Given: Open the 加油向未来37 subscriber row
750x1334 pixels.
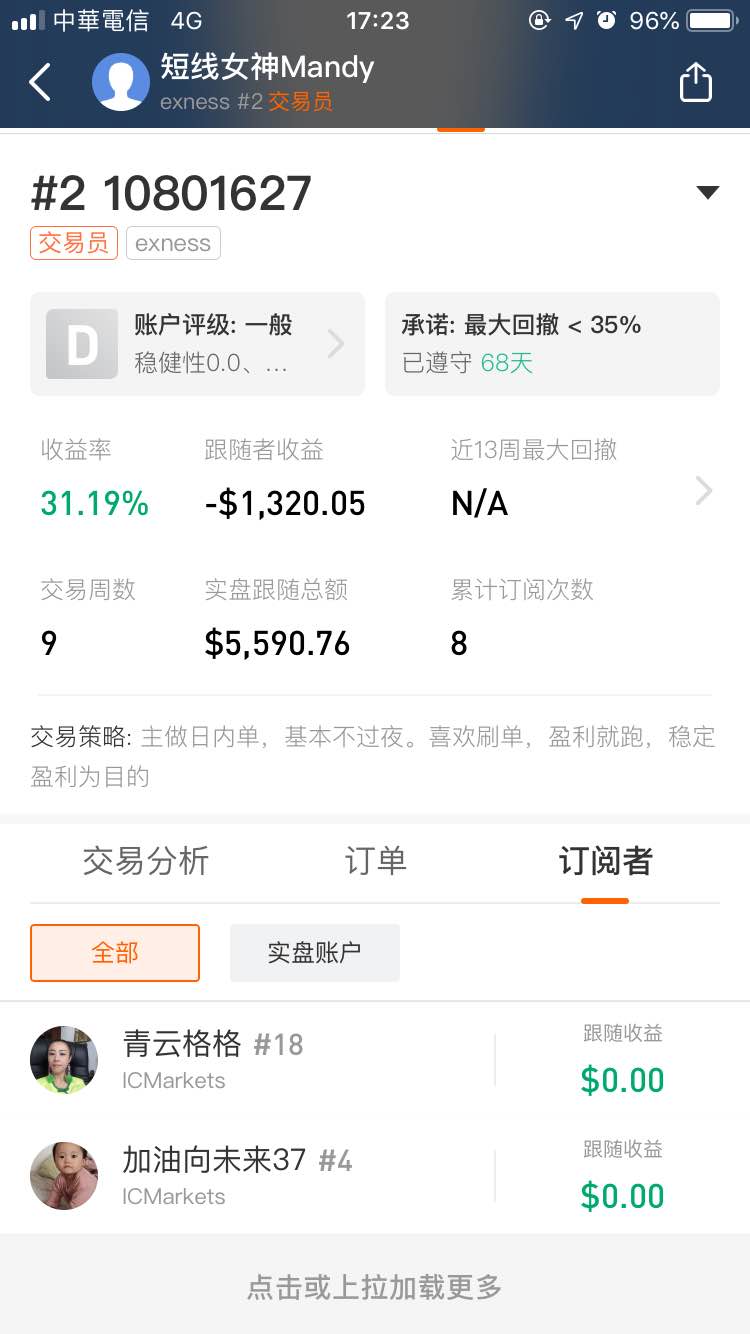Looking at the screenshot, I should pos(375,1176).
